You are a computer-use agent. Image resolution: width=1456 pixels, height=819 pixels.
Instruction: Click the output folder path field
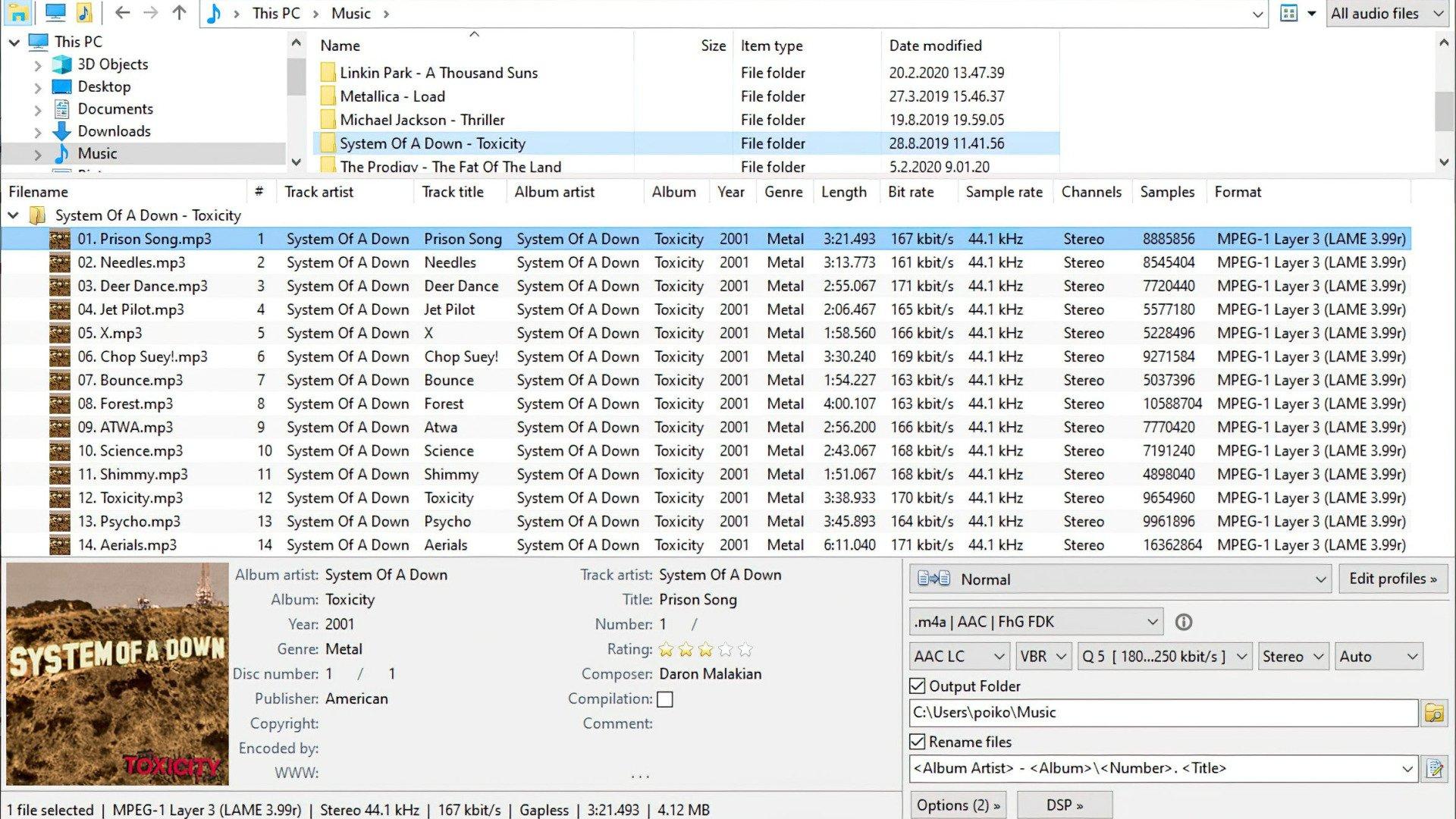coord(1163,713)
